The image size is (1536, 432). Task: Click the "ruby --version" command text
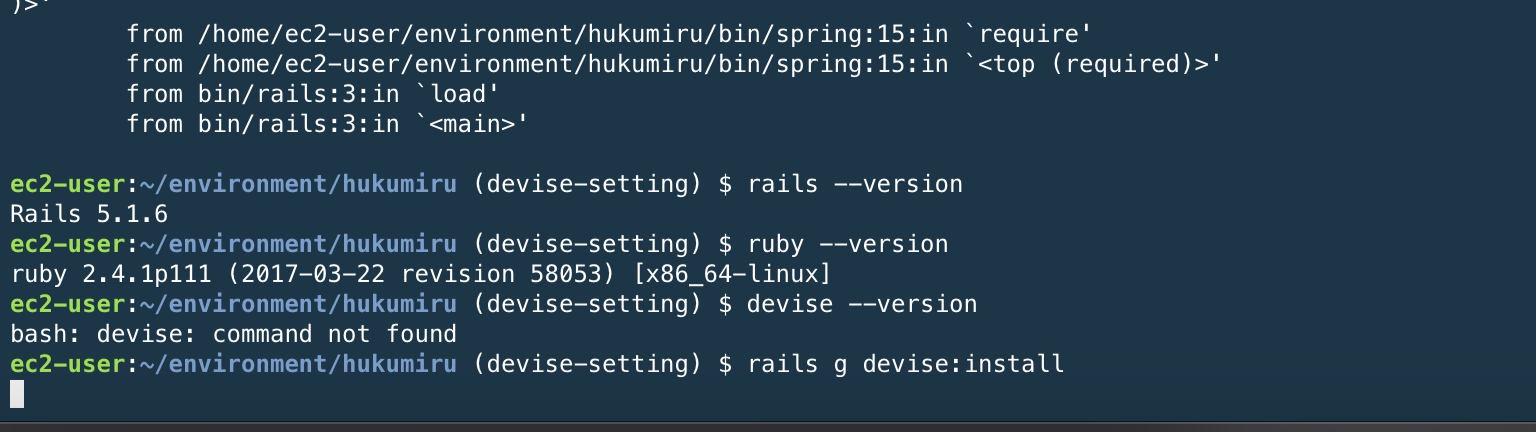click(847, 244)
